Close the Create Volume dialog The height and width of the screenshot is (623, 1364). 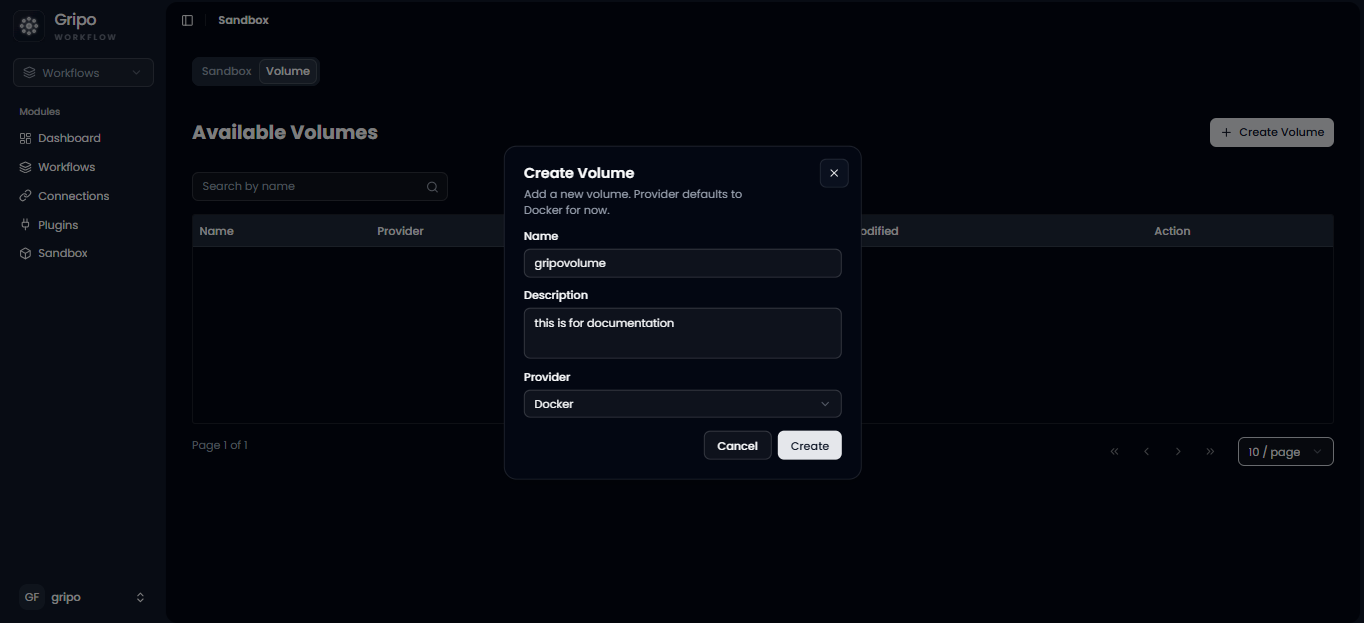(x=834, y=173)
